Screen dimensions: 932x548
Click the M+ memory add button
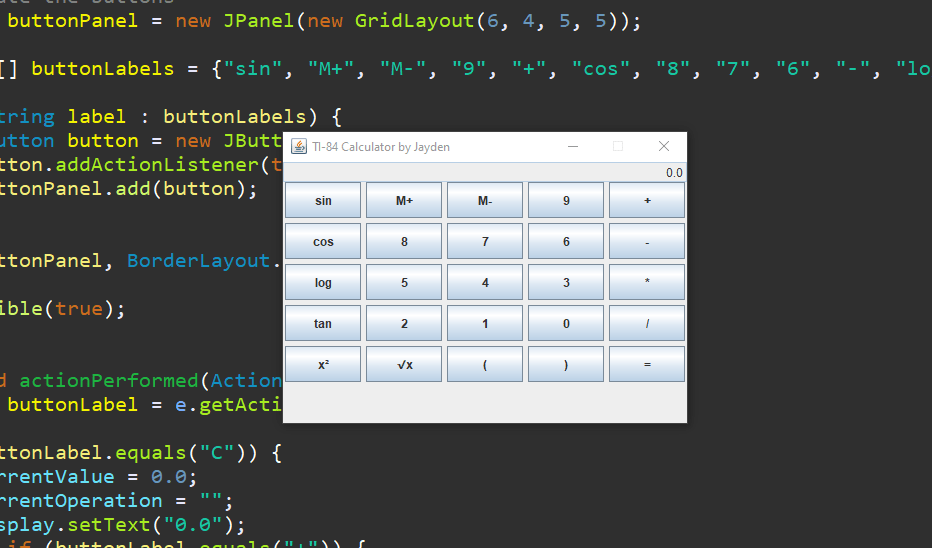[x=404, y=200]
